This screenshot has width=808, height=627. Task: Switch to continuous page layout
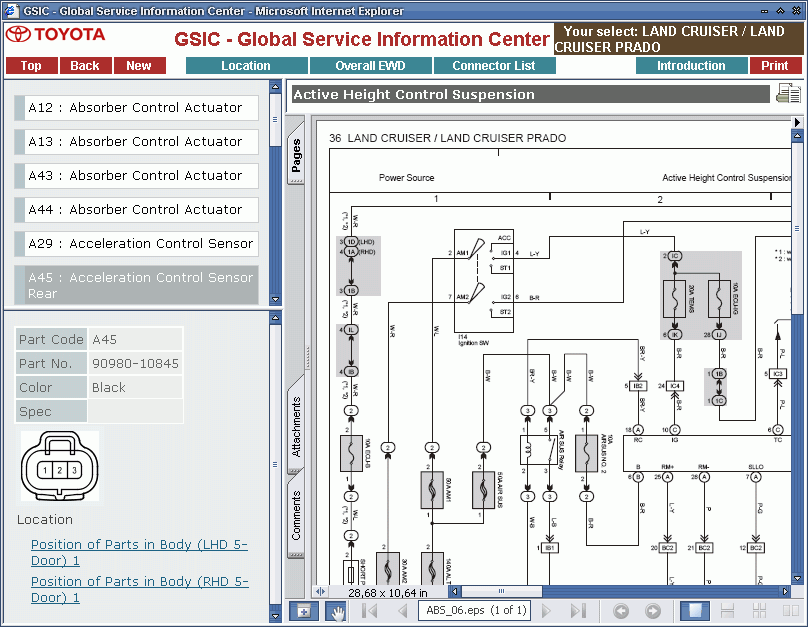728,611
